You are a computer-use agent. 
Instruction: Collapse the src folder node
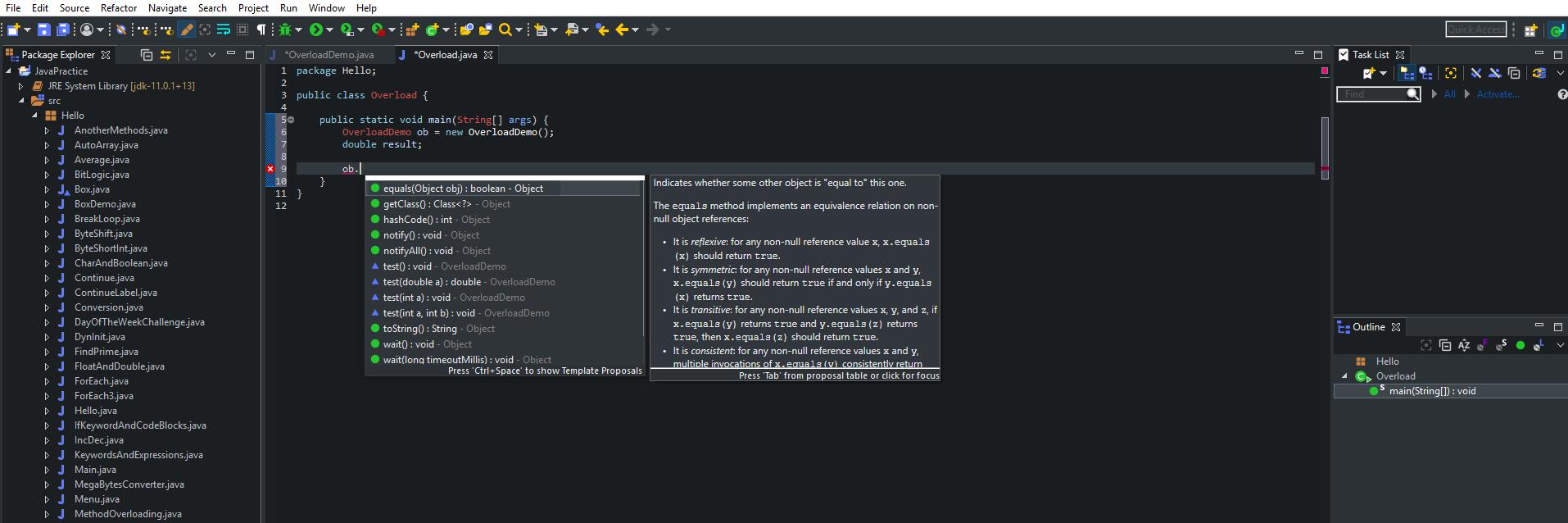(22, 101)
